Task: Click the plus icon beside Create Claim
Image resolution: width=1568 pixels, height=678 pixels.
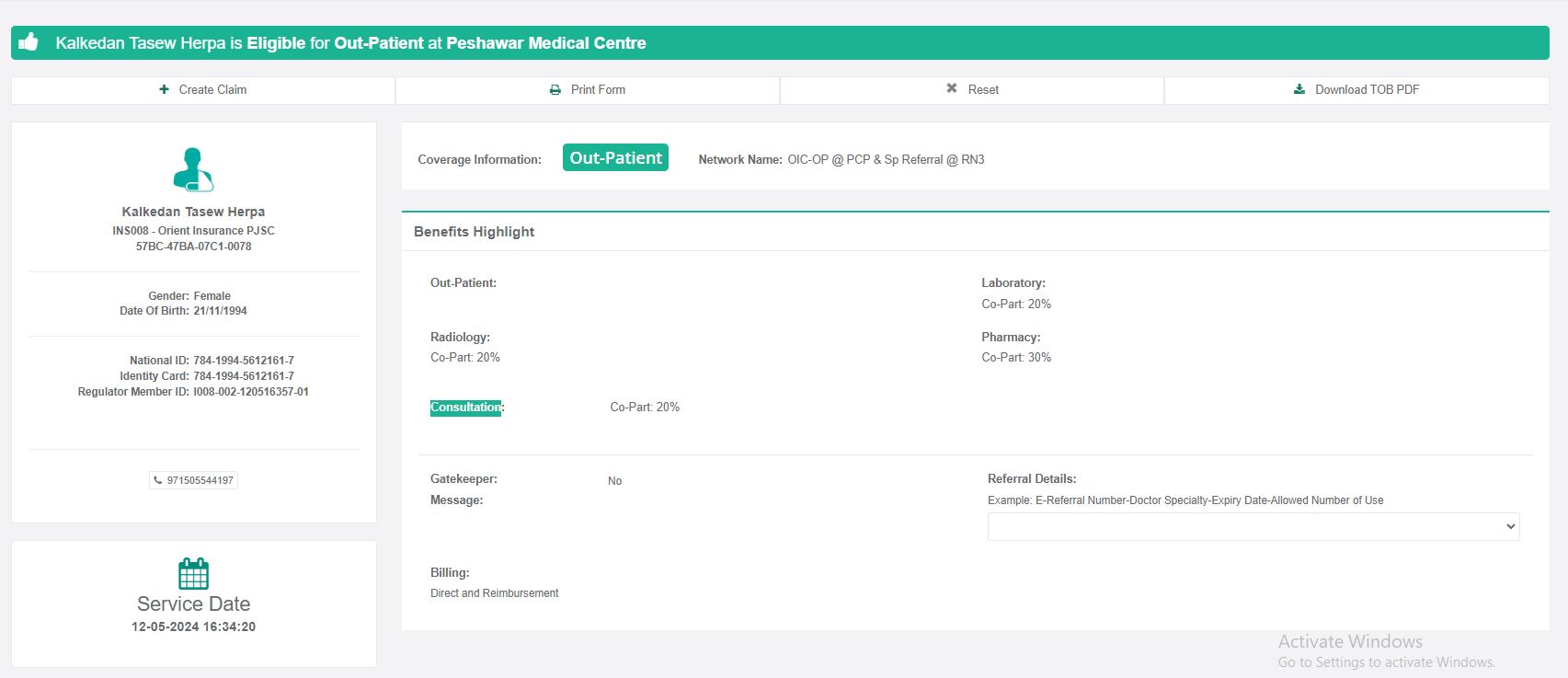Action: [164, 89]
